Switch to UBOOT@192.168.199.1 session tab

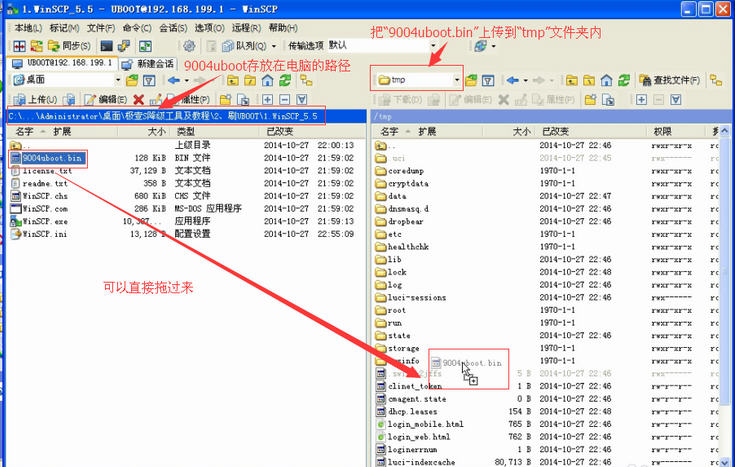click(62, 63)
